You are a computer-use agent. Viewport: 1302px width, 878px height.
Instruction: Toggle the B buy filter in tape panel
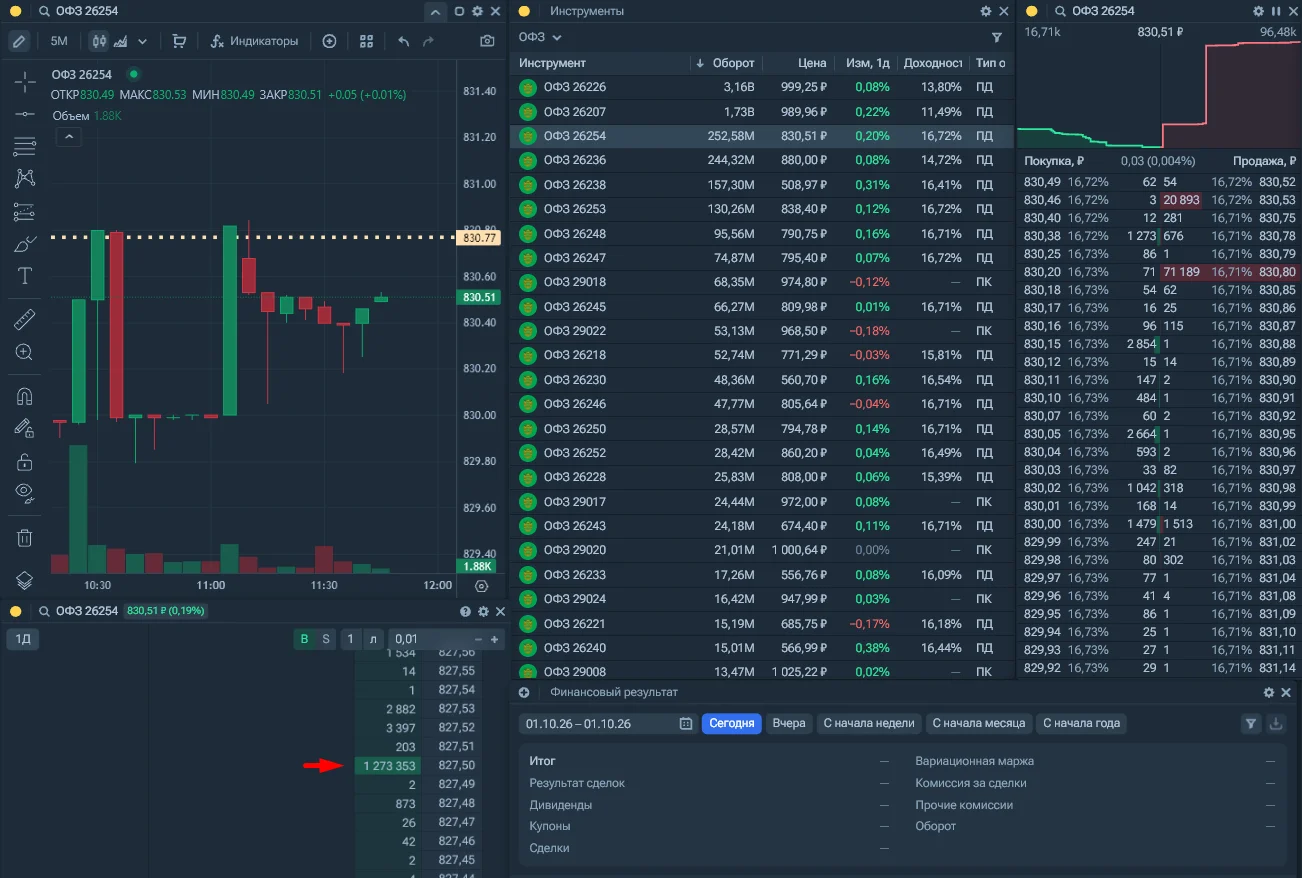pyautogui.click(x=304, y=639)
